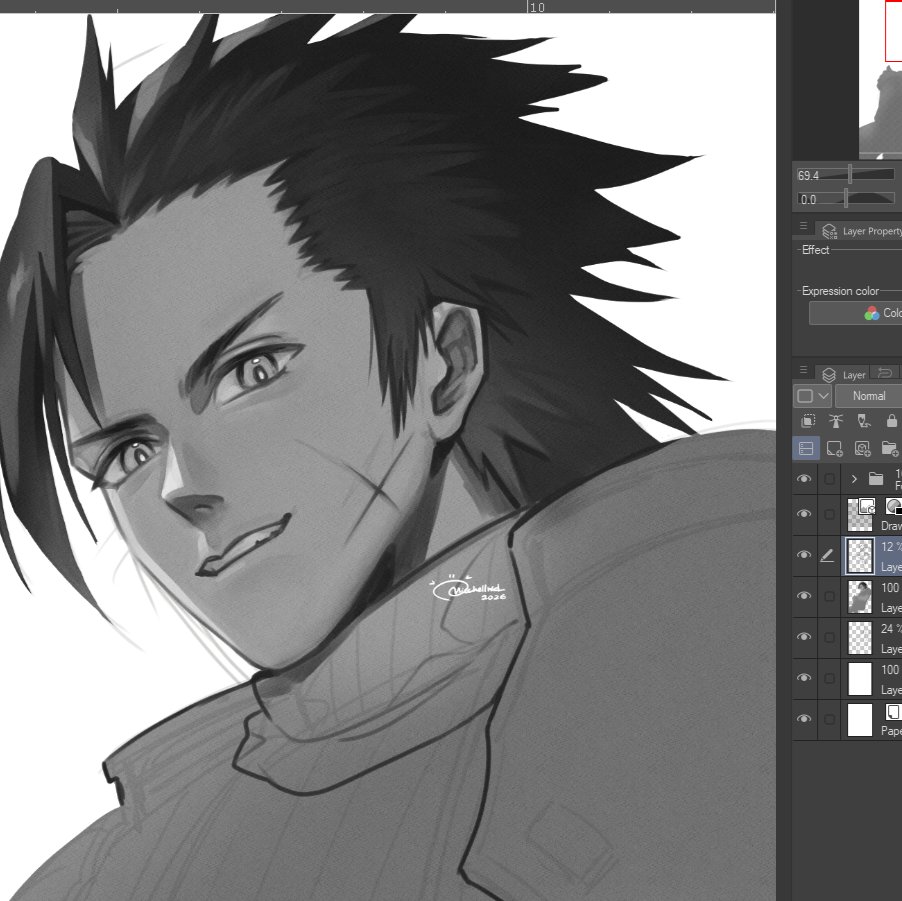This screenshot has width=902, height=901.
Task: Open the Expression color Color dropdown
Action: pyautogui.click(x=855, y=313)
